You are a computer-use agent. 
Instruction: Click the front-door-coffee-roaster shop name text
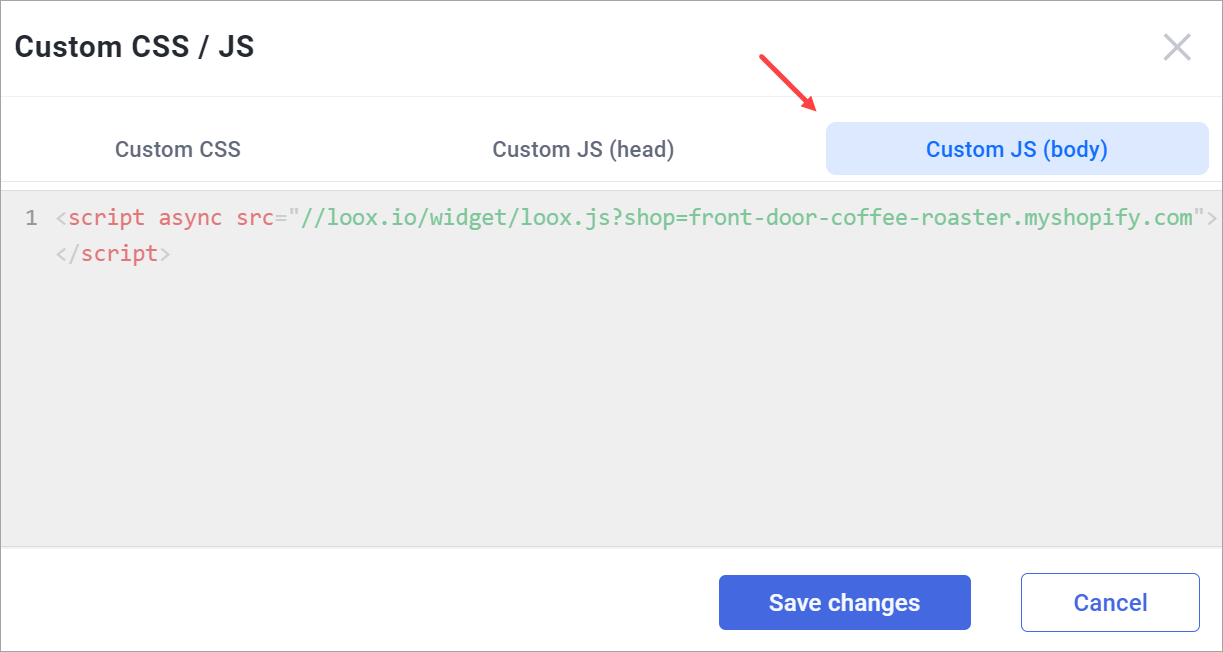pyautogui.click(x=850, y=217)
